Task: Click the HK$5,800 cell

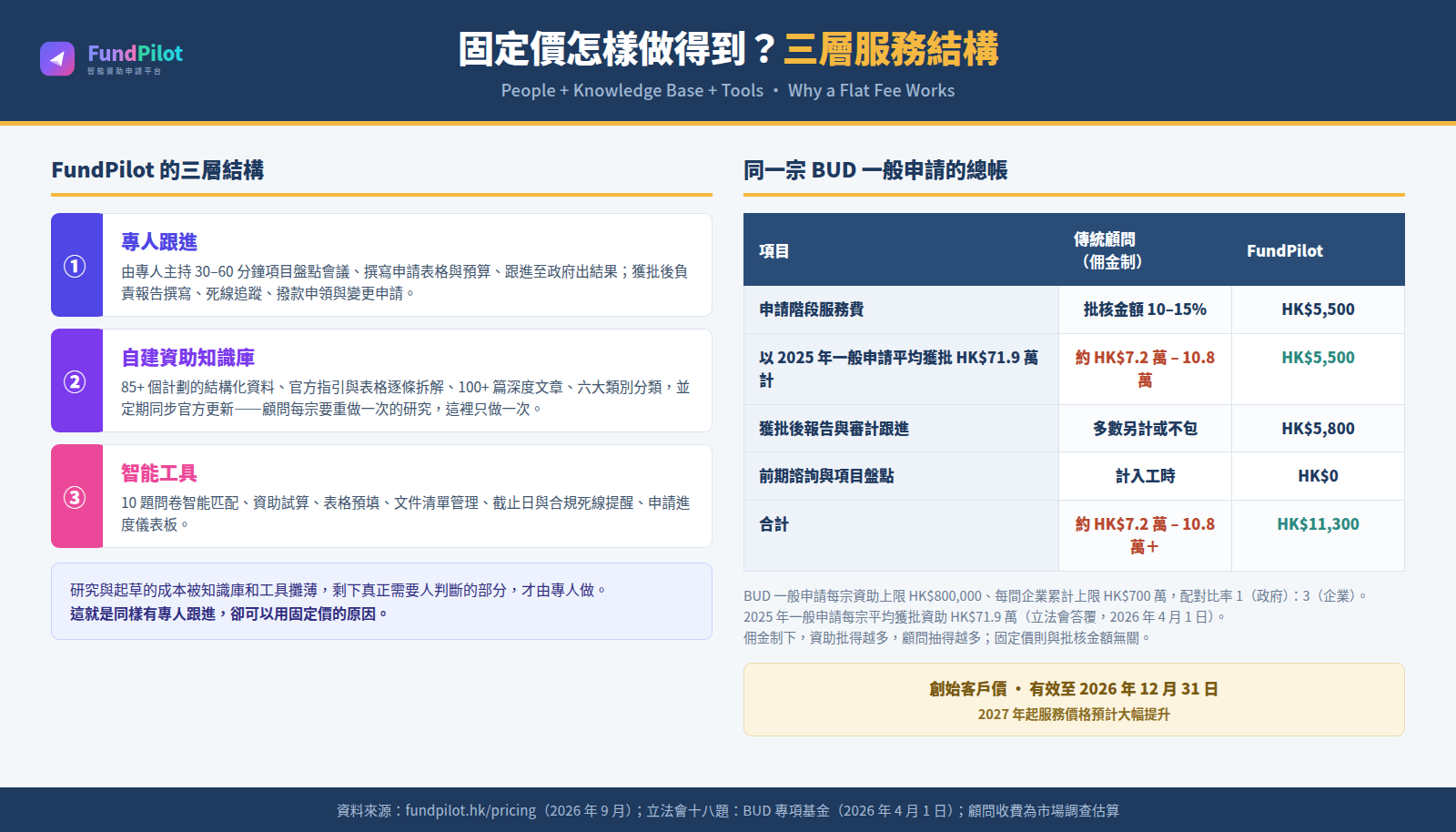Action: click(1318, 429)
